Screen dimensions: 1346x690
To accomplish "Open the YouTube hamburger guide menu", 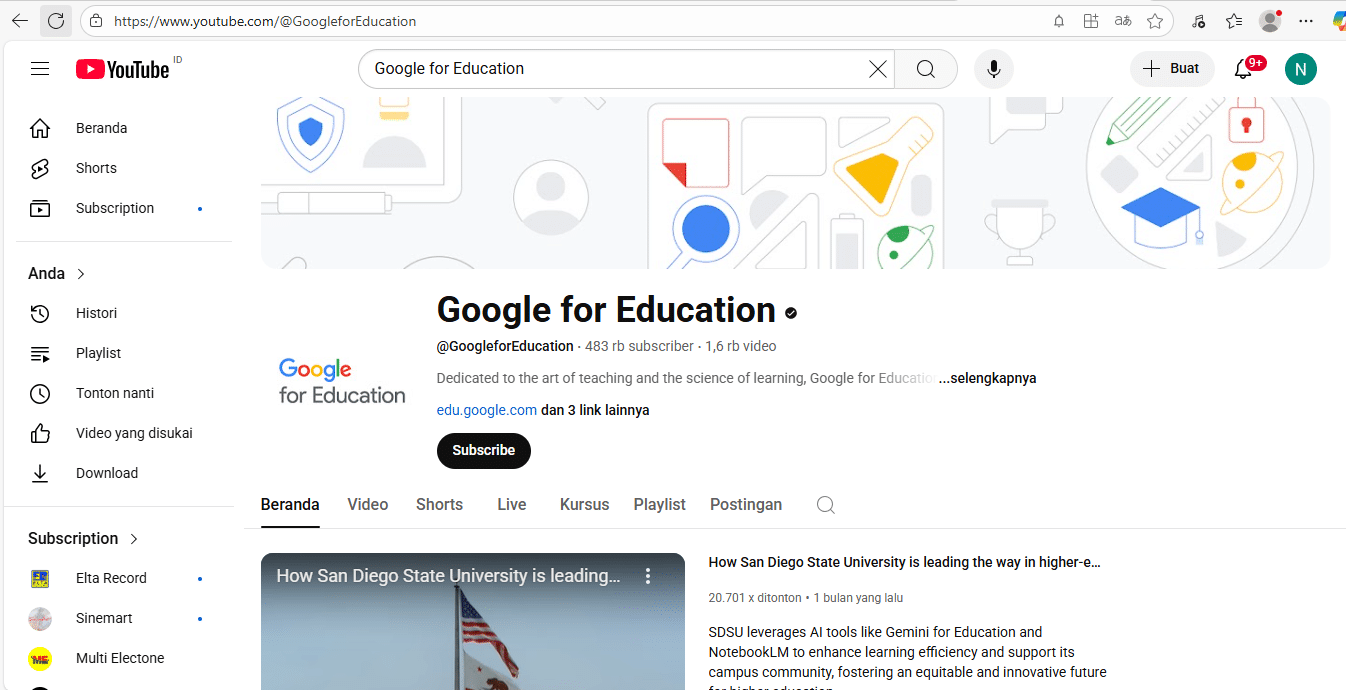I will click(x=40, y=69).
